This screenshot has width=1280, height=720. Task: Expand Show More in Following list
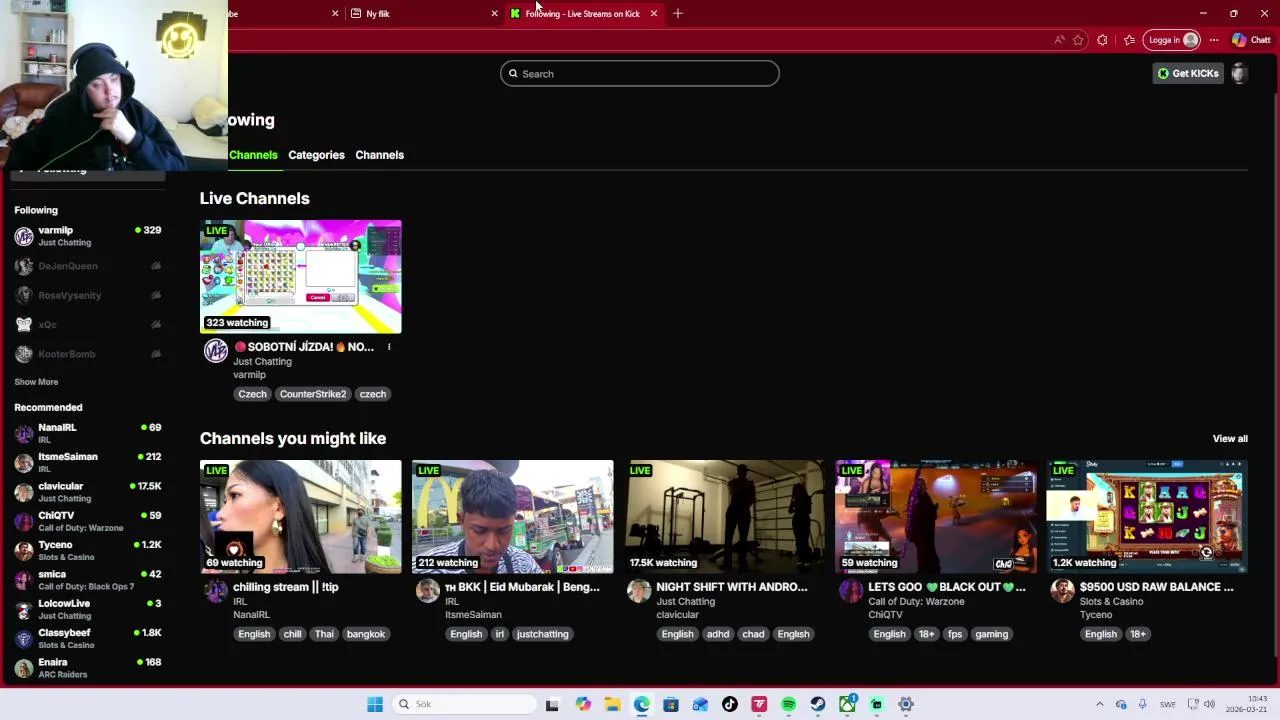pos(36,382)
